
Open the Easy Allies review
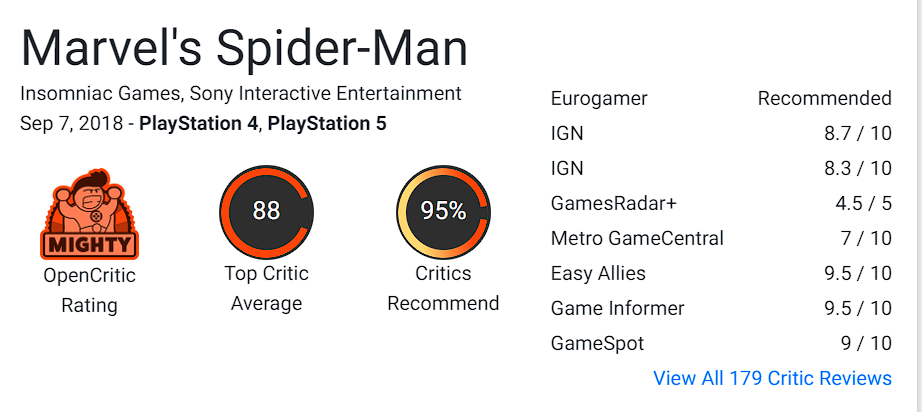pos(598,273)
